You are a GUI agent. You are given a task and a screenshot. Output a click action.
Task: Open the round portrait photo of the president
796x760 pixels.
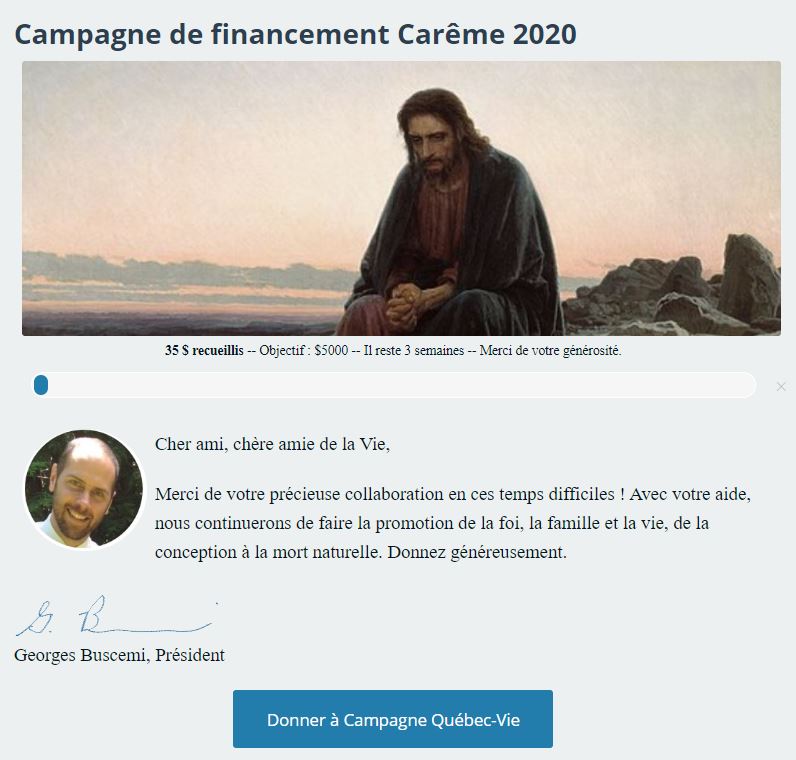(84, 490)
